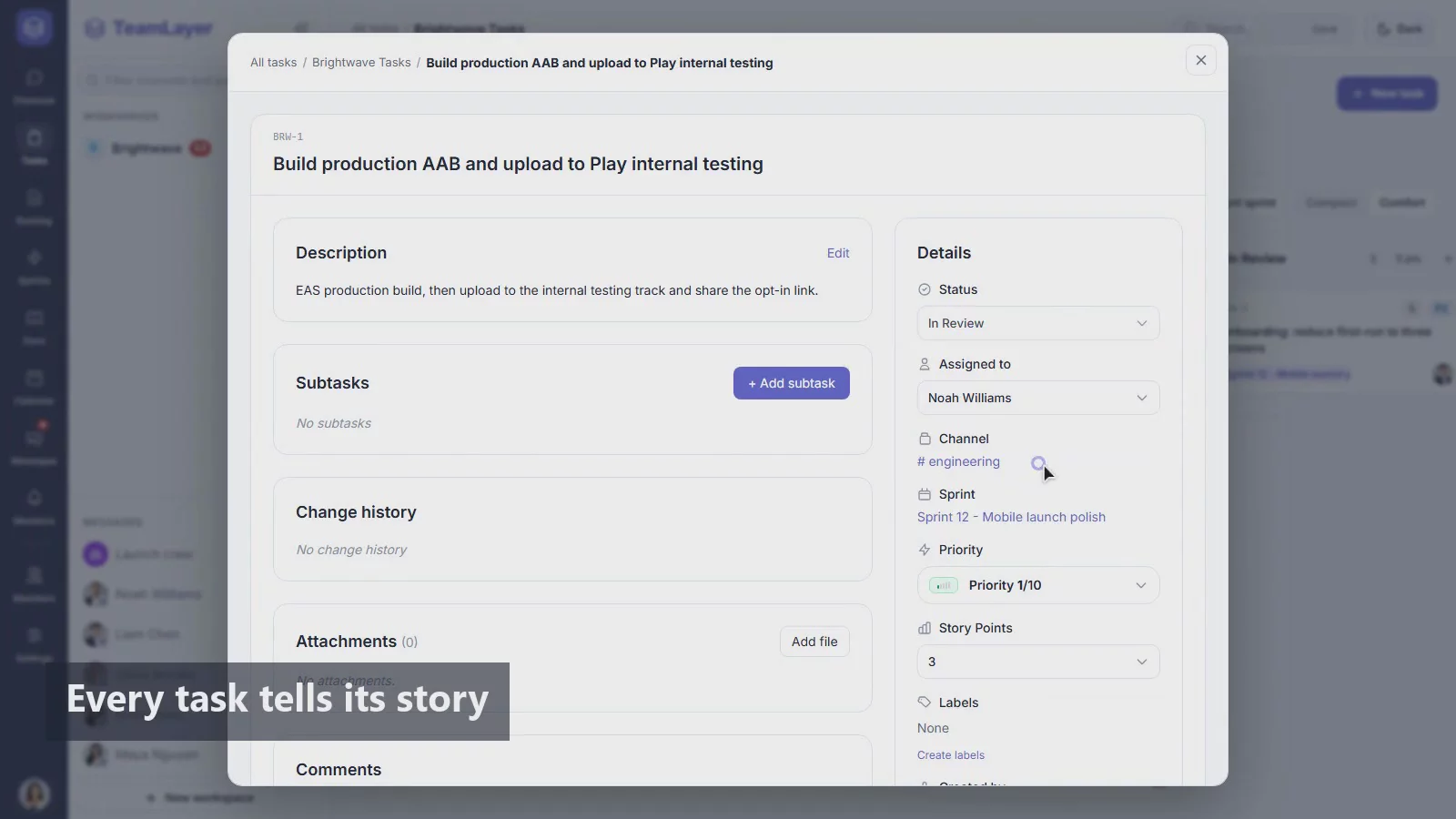Click the Change history heading
The width and height of the screenshot is (1456, 819).
[356, 512]
